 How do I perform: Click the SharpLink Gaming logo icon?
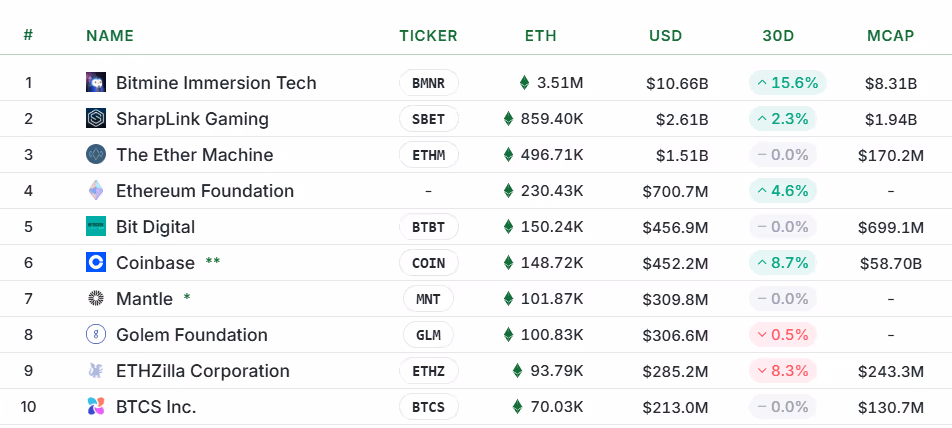click(96, 119)
